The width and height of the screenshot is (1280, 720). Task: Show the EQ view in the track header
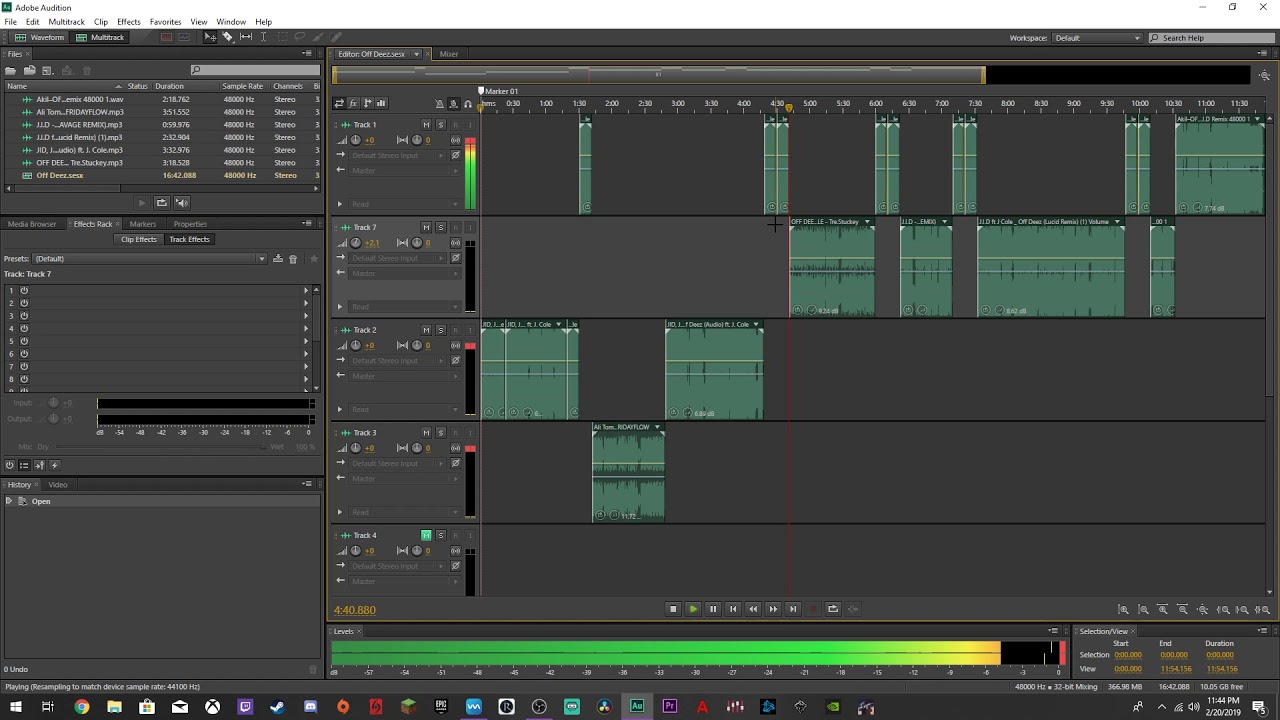click(381, 103)
